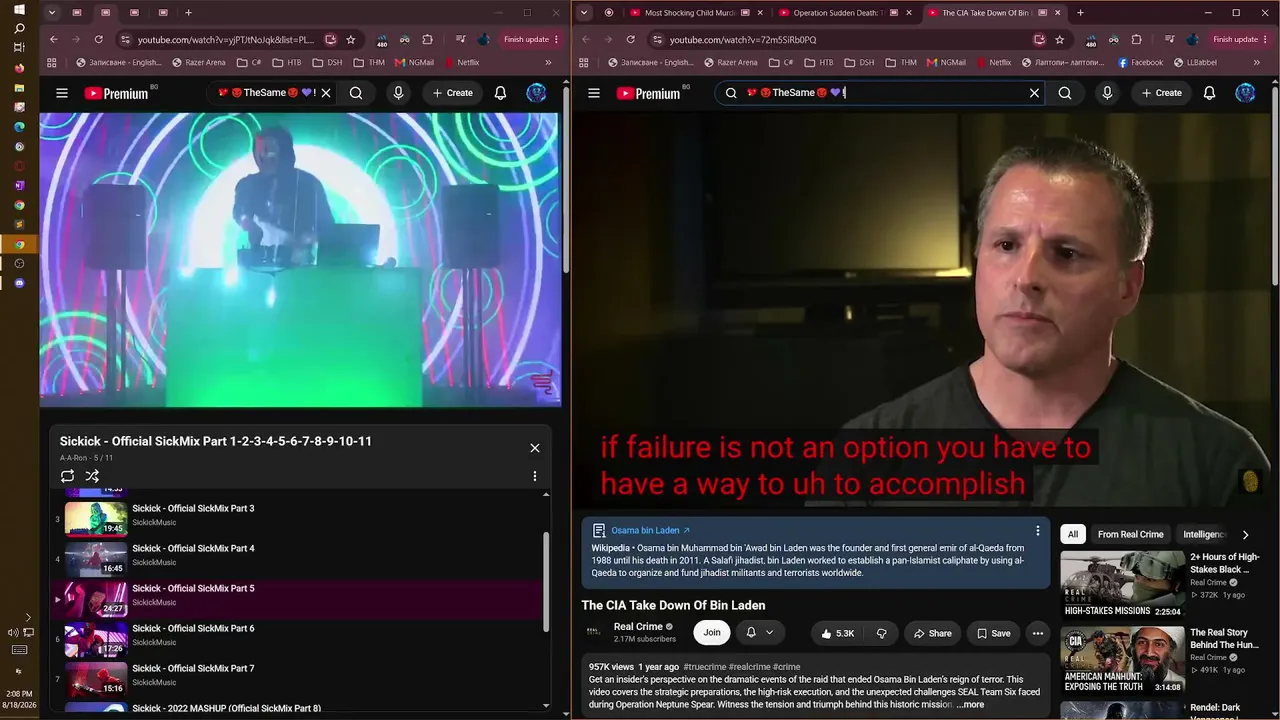
Task: Bookmark the page with the left window's star
Action: [351, 40]
